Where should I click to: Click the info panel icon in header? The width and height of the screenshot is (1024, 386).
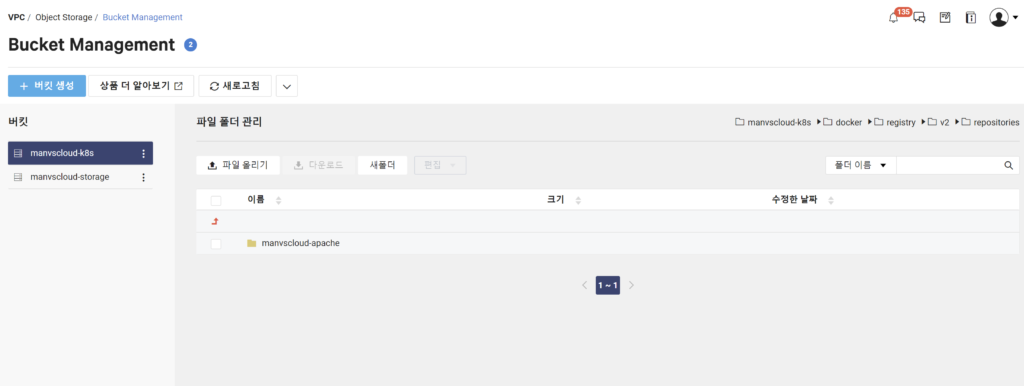coord(971,18)
